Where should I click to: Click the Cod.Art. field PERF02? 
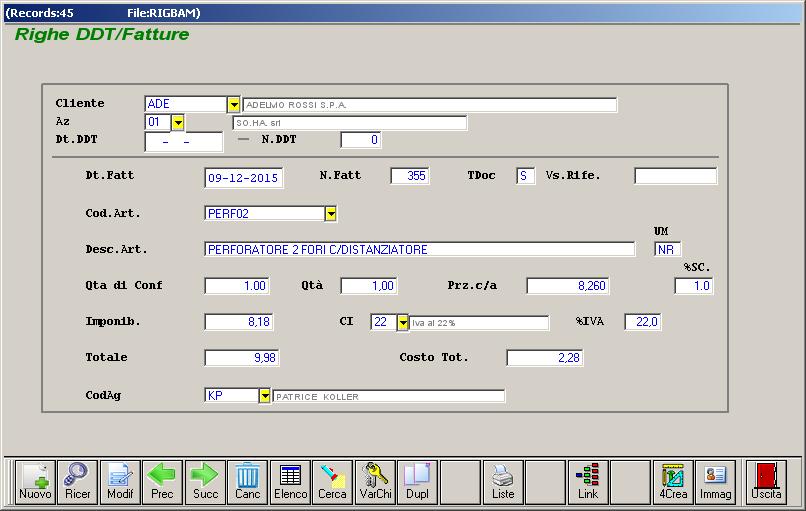coord(264,213)
